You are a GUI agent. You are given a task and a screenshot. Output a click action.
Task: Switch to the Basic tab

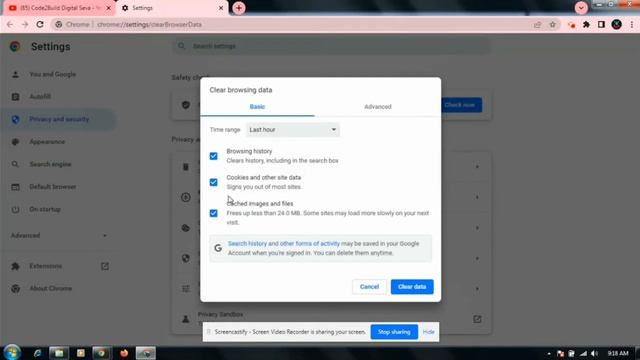tap(257, 107)
